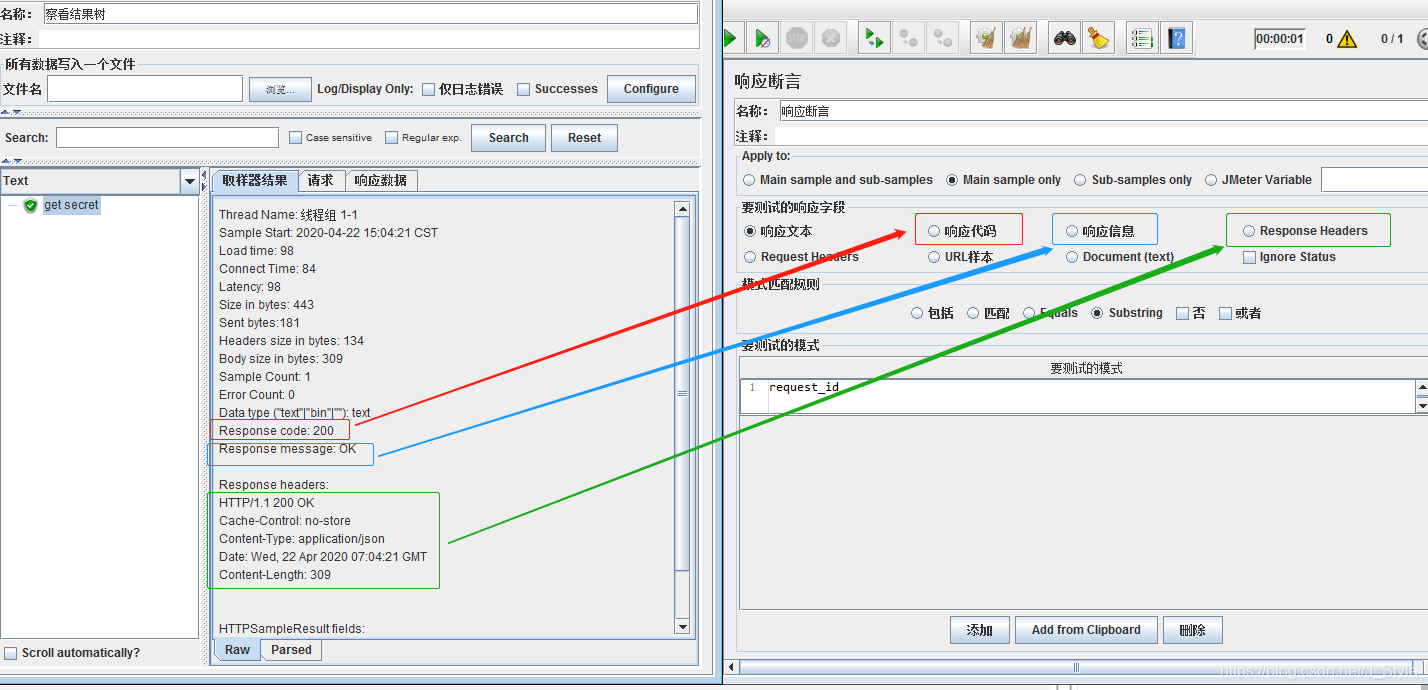Image resolution: width=1428 pixels, height=690 pixels.
Task: Click the Stop test icon
Action: (797, 38)
